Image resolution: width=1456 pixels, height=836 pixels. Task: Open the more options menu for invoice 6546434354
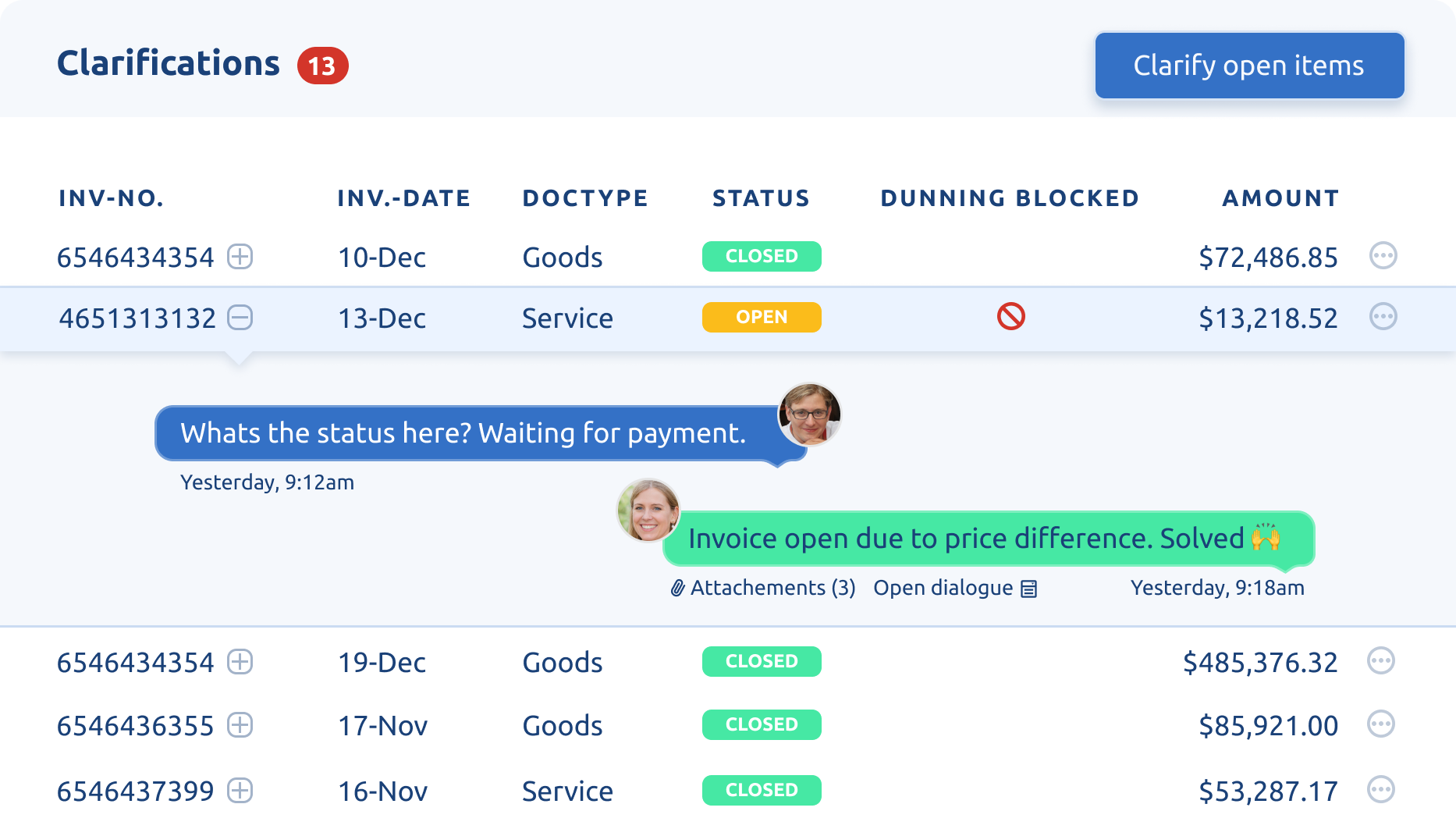tap(1383, 256)
